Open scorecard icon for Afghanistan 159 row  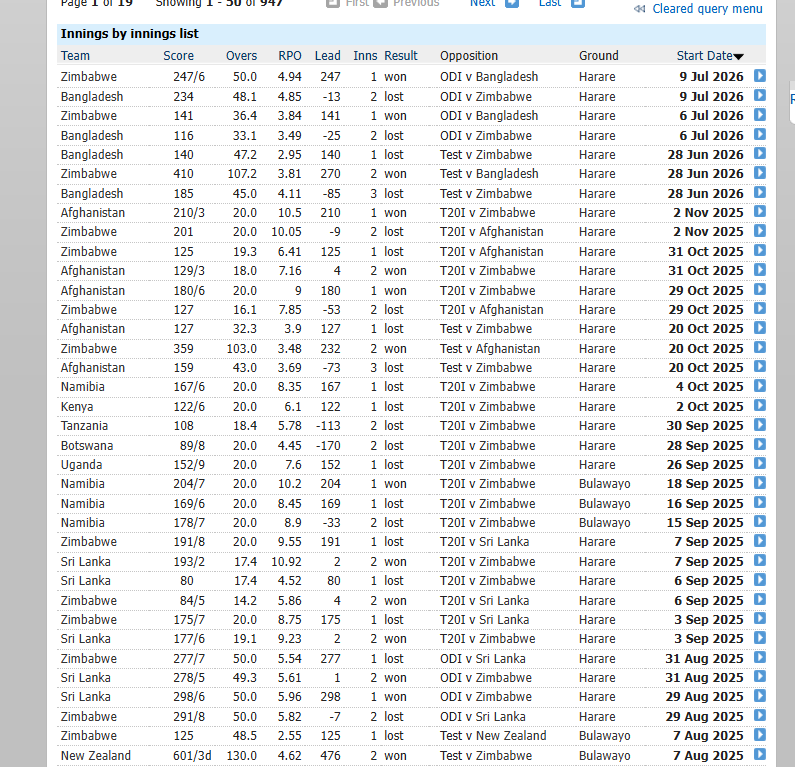[x=760, y=367]
